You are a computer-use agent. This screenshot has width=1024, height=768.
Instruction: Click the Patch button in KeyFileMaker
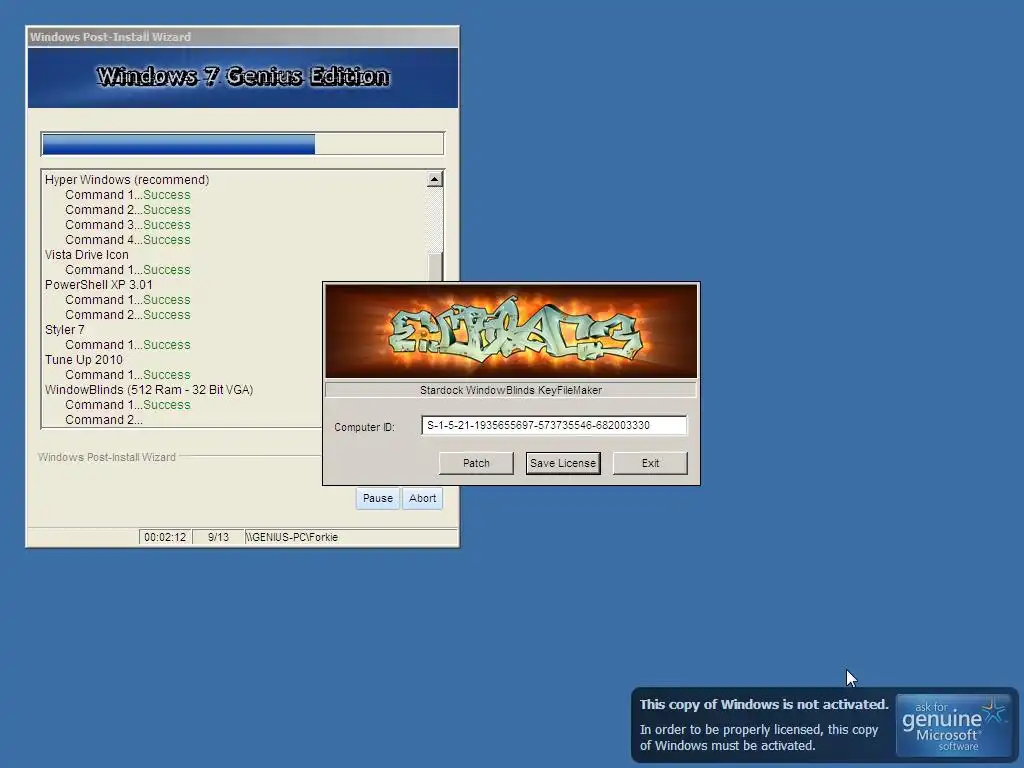pos(476,463)
